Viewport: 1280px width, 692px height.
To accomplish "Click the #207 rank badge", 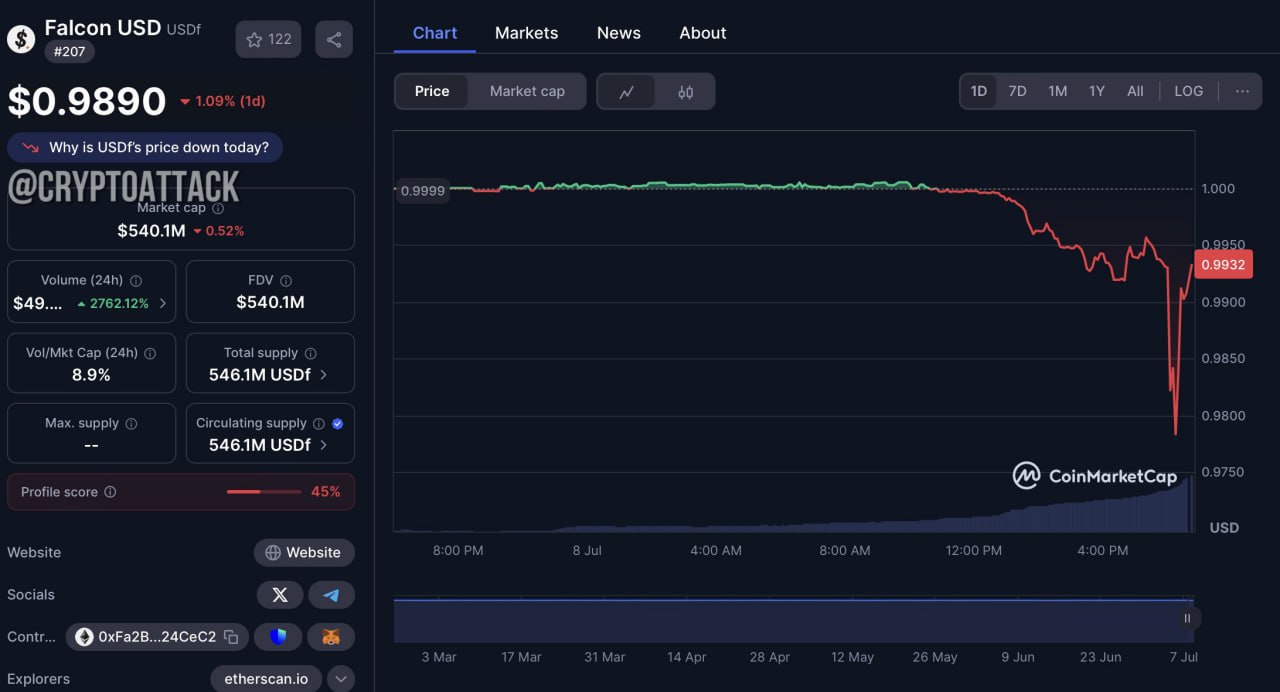I will [69, 51].
